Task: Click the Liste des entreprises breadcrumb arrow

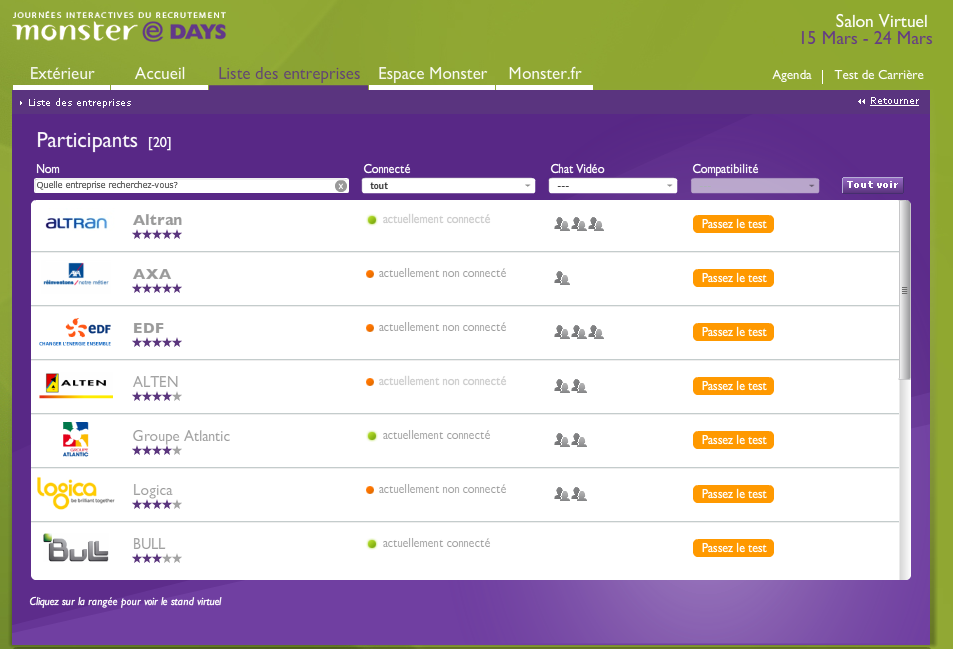Action: point(21,103)
